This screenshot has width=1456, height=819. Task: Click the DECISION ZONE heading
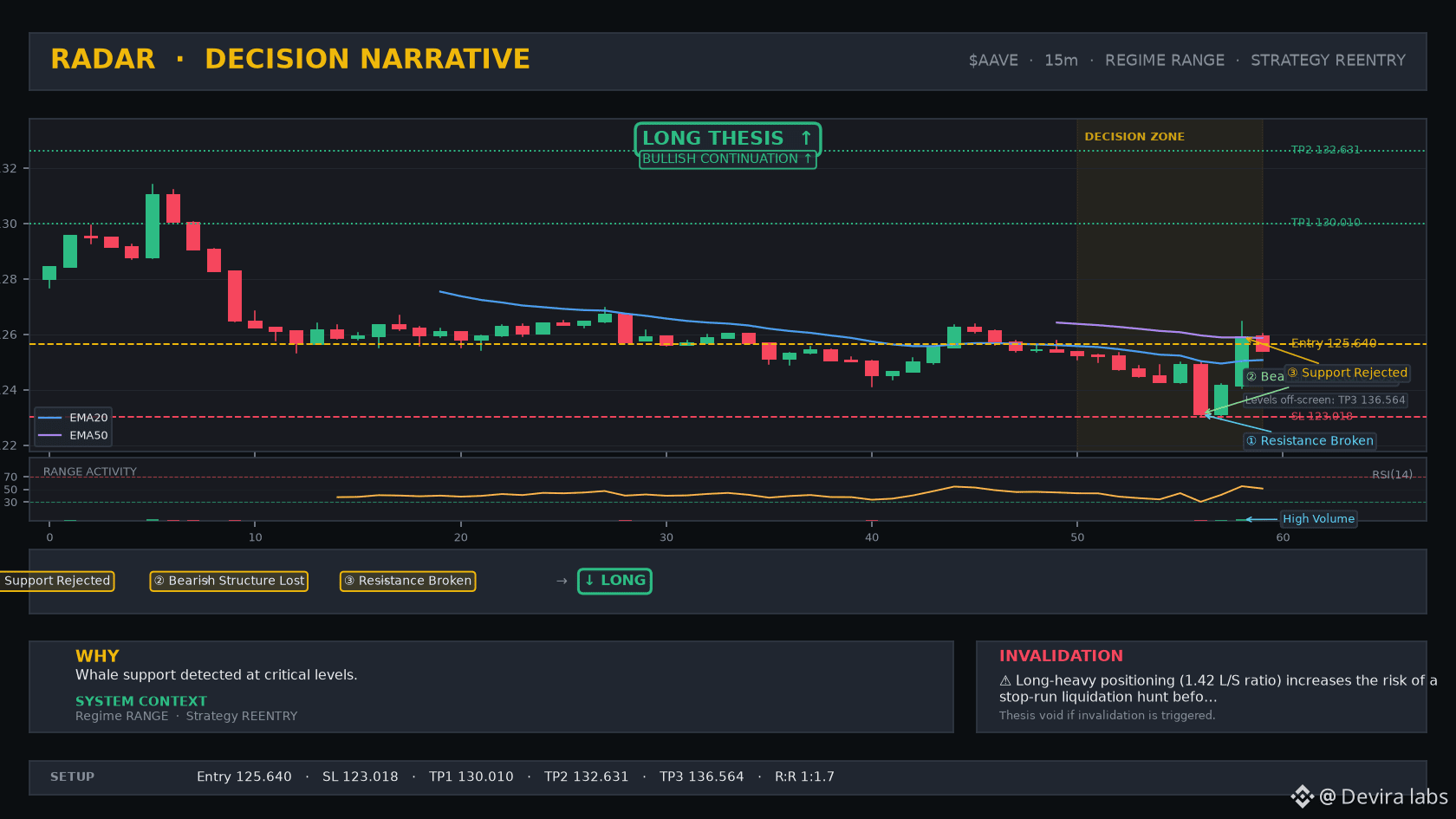[x=1134, y=137]
